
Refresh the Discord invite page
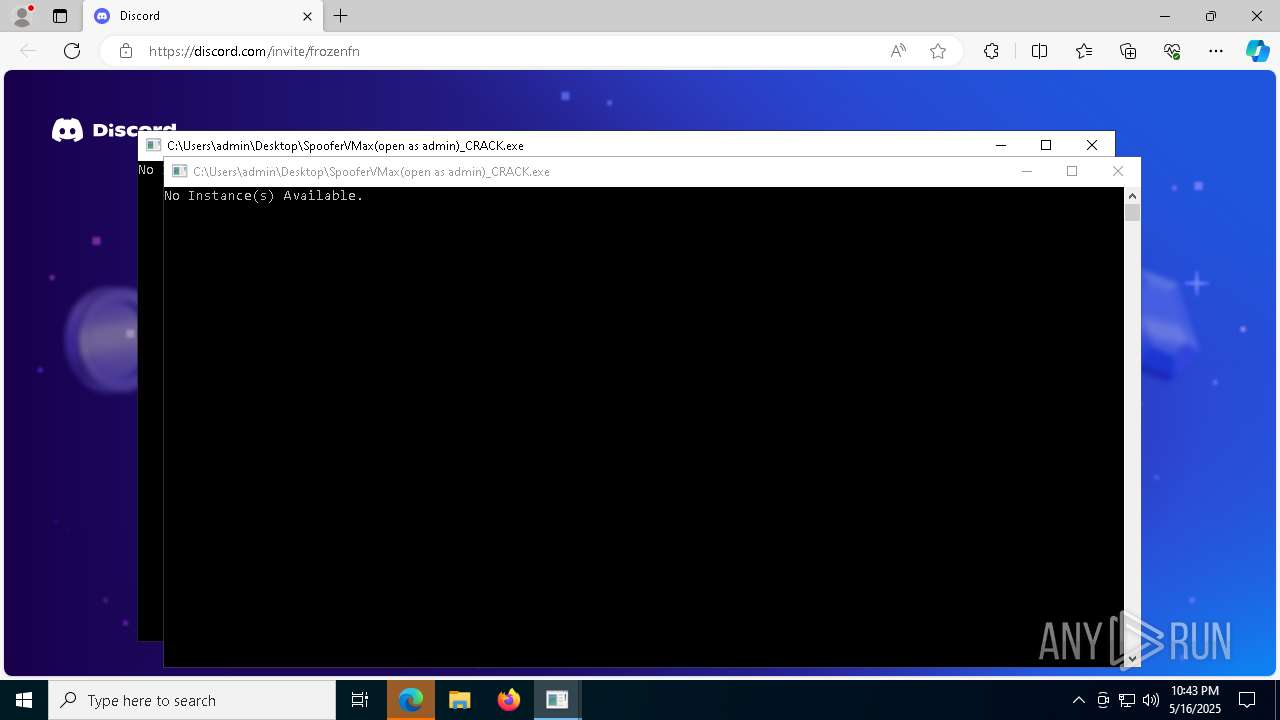point(72,51)
